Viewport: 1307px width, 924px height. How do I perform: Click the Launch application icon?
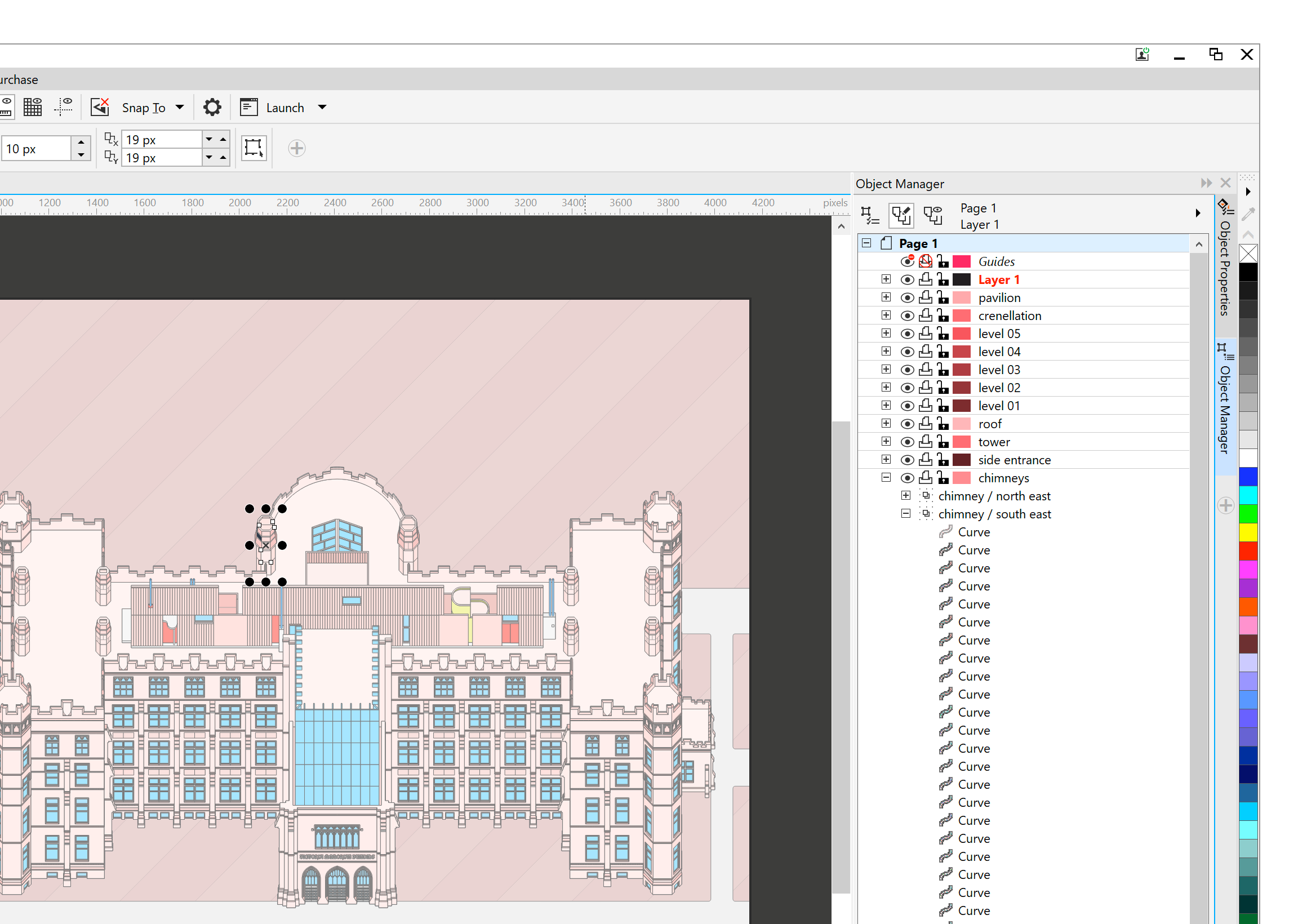tap(250, 107)
